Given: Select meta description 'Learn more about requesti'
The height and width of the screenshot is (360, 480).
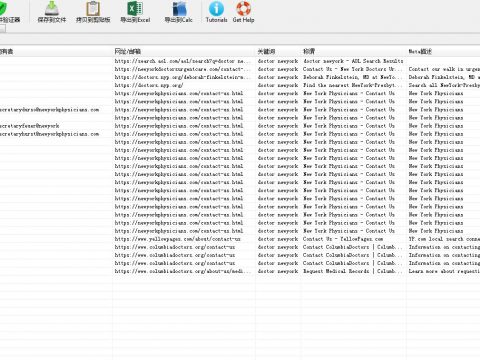Looking at the screenshot, I should pos(444,271).
